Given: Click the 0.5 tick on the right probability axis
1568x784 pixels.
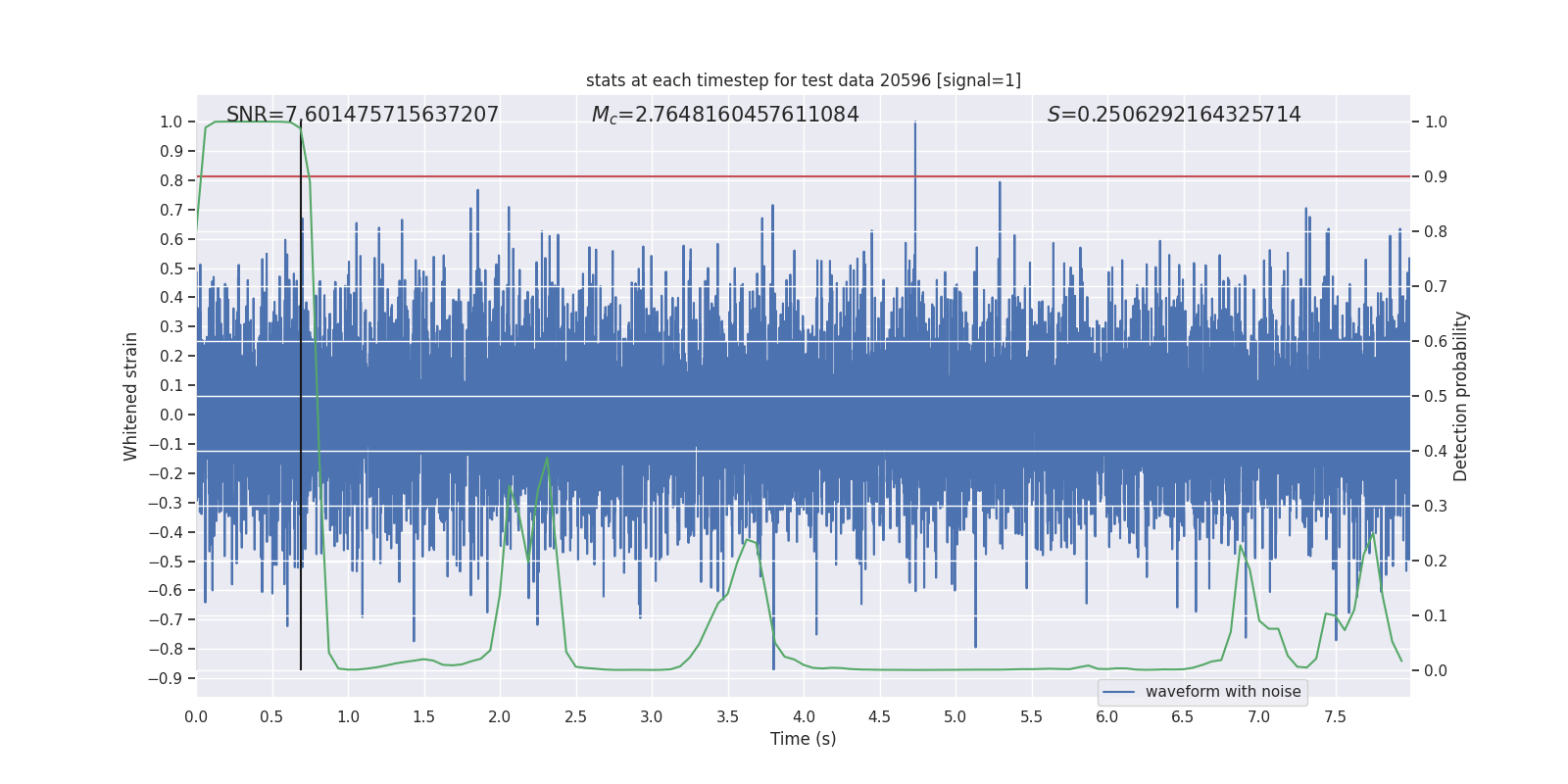Looking at the screenshot, I should (x=1436, y=397).
